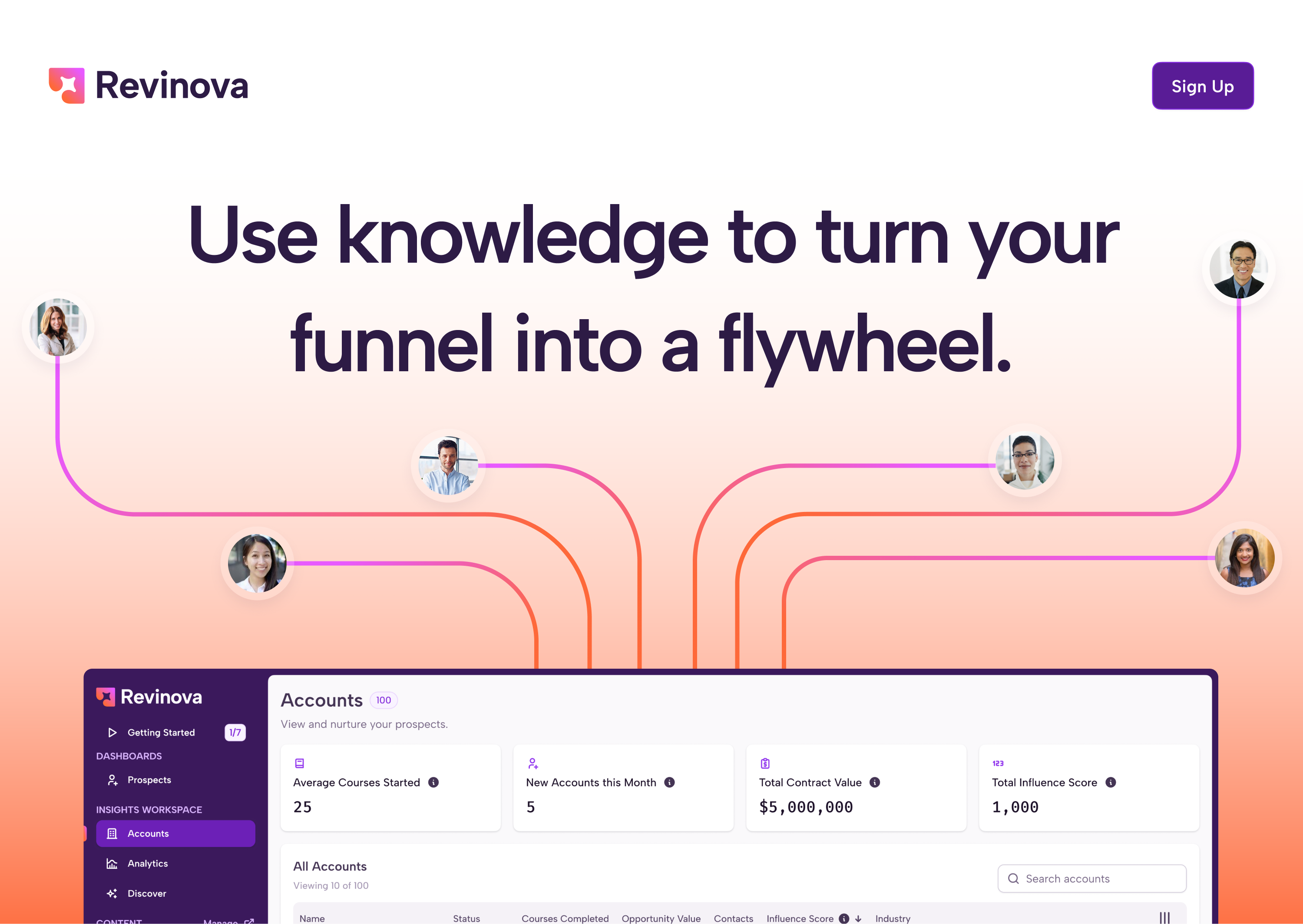Click the "INSIGHTS WORKSPACE" sidebar section label

click(x=149, y=810)
